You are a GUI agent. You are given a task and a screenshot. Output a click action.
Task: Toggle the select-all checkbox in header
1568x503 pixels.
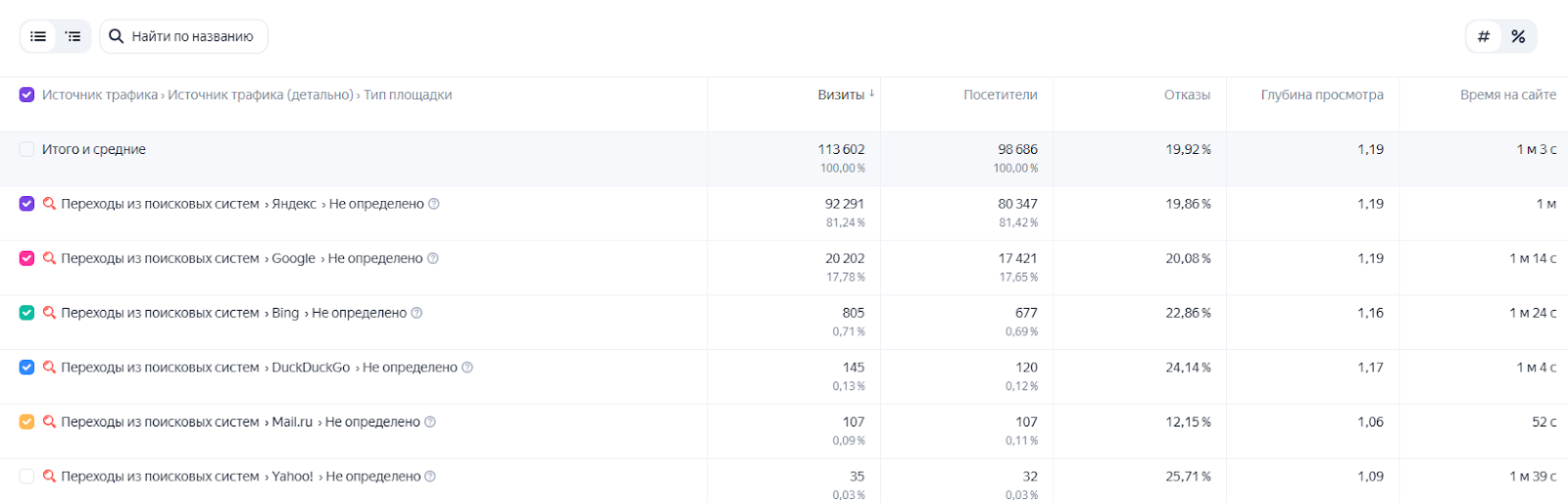[27, 95]
